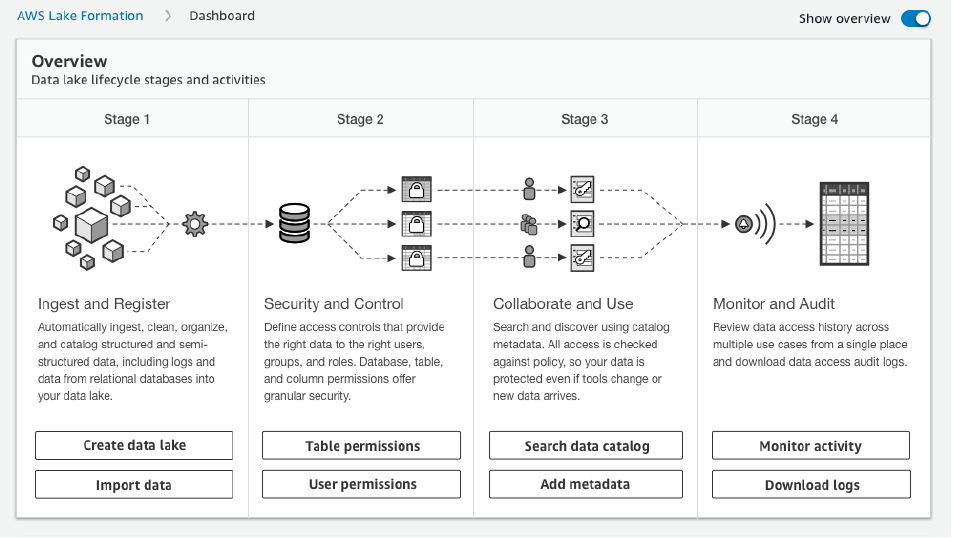Toggle the Show overview switch off

915,19
